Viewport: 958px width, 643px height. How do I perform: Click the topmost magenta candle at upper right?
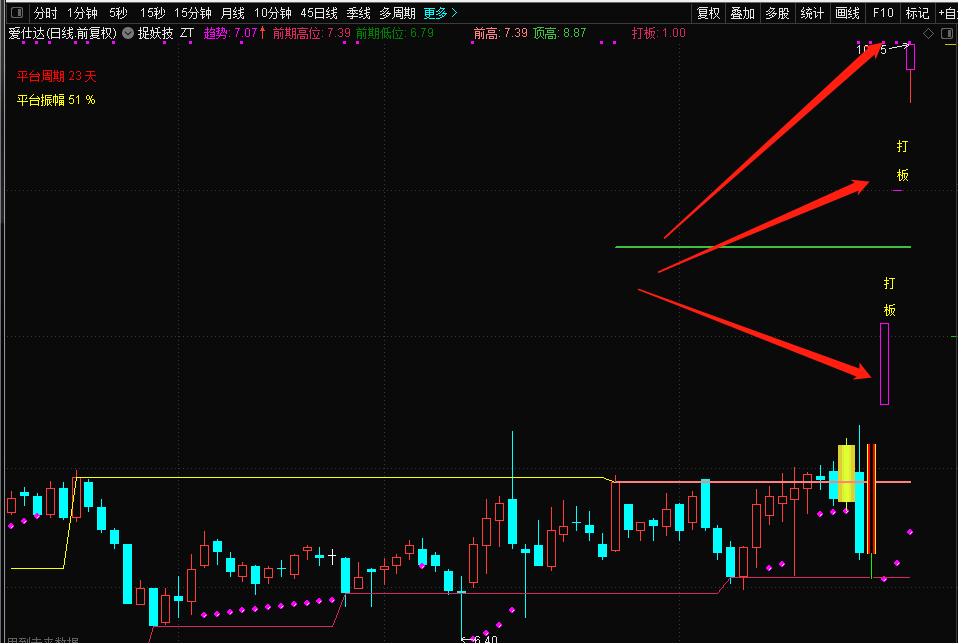(910, 57)
